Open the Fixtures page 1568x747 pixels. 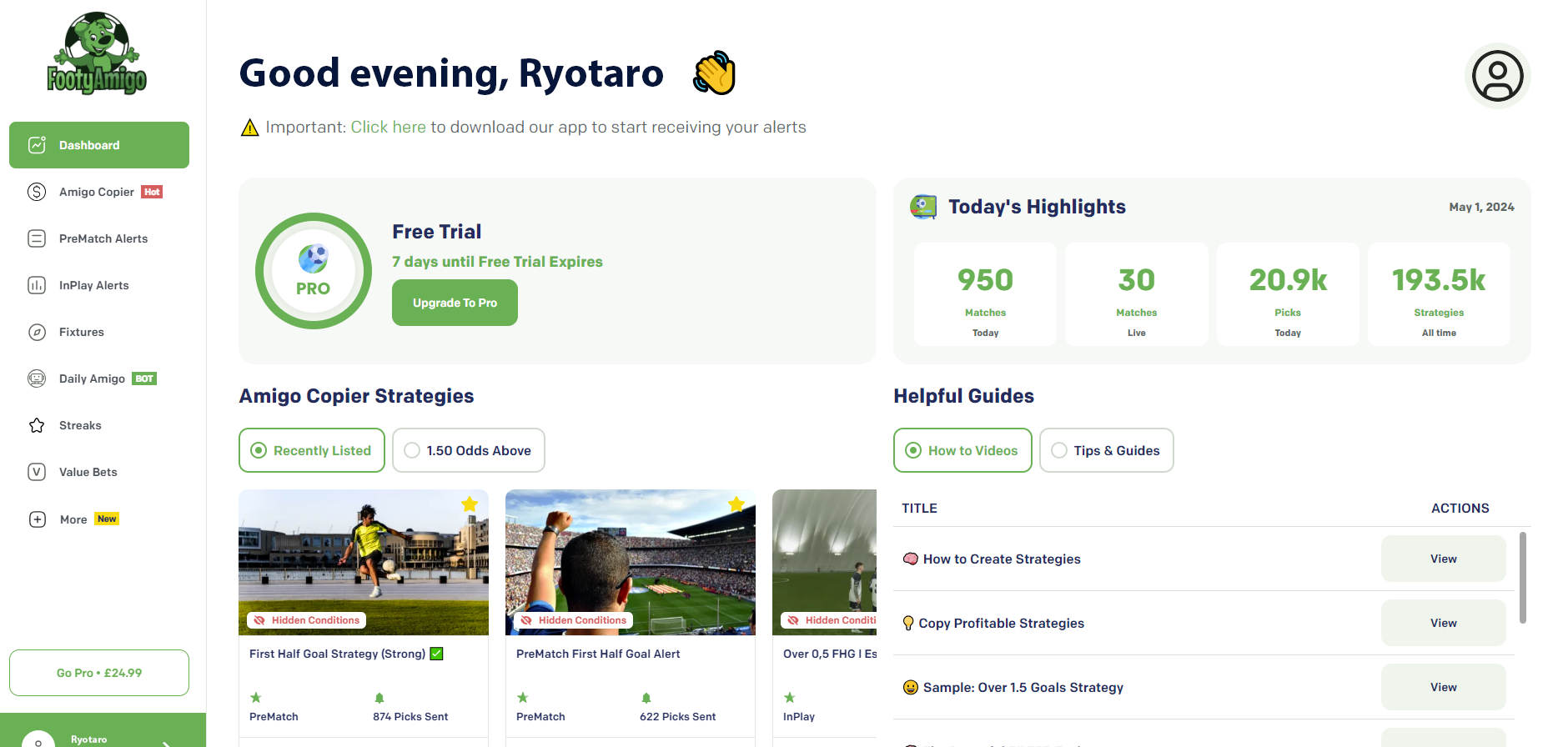click(x=99, y=332)
